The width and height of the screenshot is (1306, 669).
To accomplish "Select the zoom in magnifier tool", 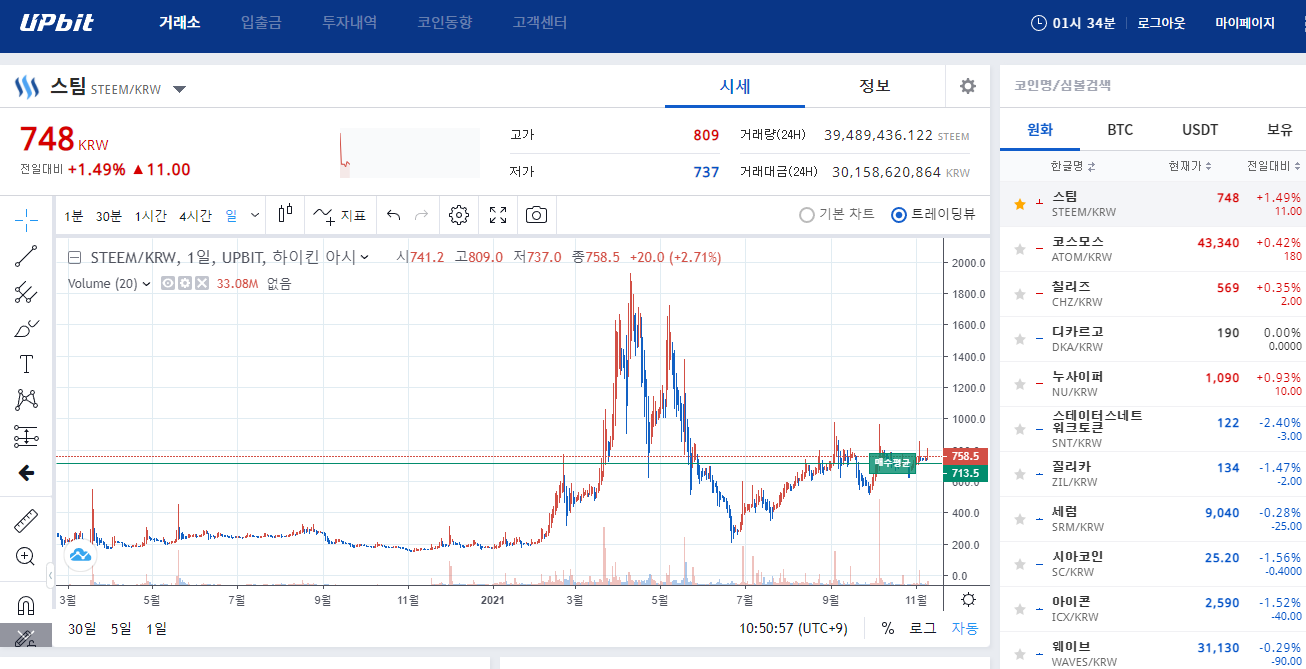I will pyautogui.click(x=27, y=556).
